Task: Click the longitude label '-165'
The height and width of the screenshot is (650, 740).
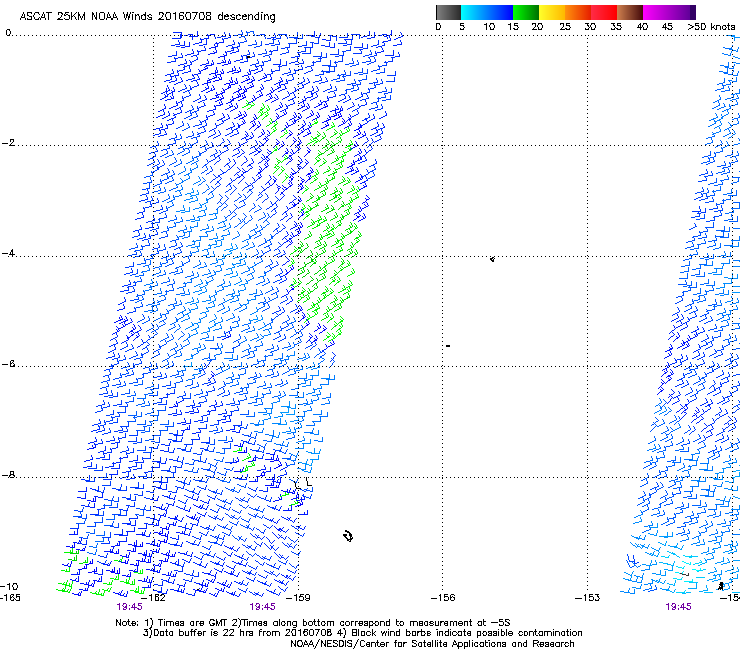Action: (x=10, y=598)
